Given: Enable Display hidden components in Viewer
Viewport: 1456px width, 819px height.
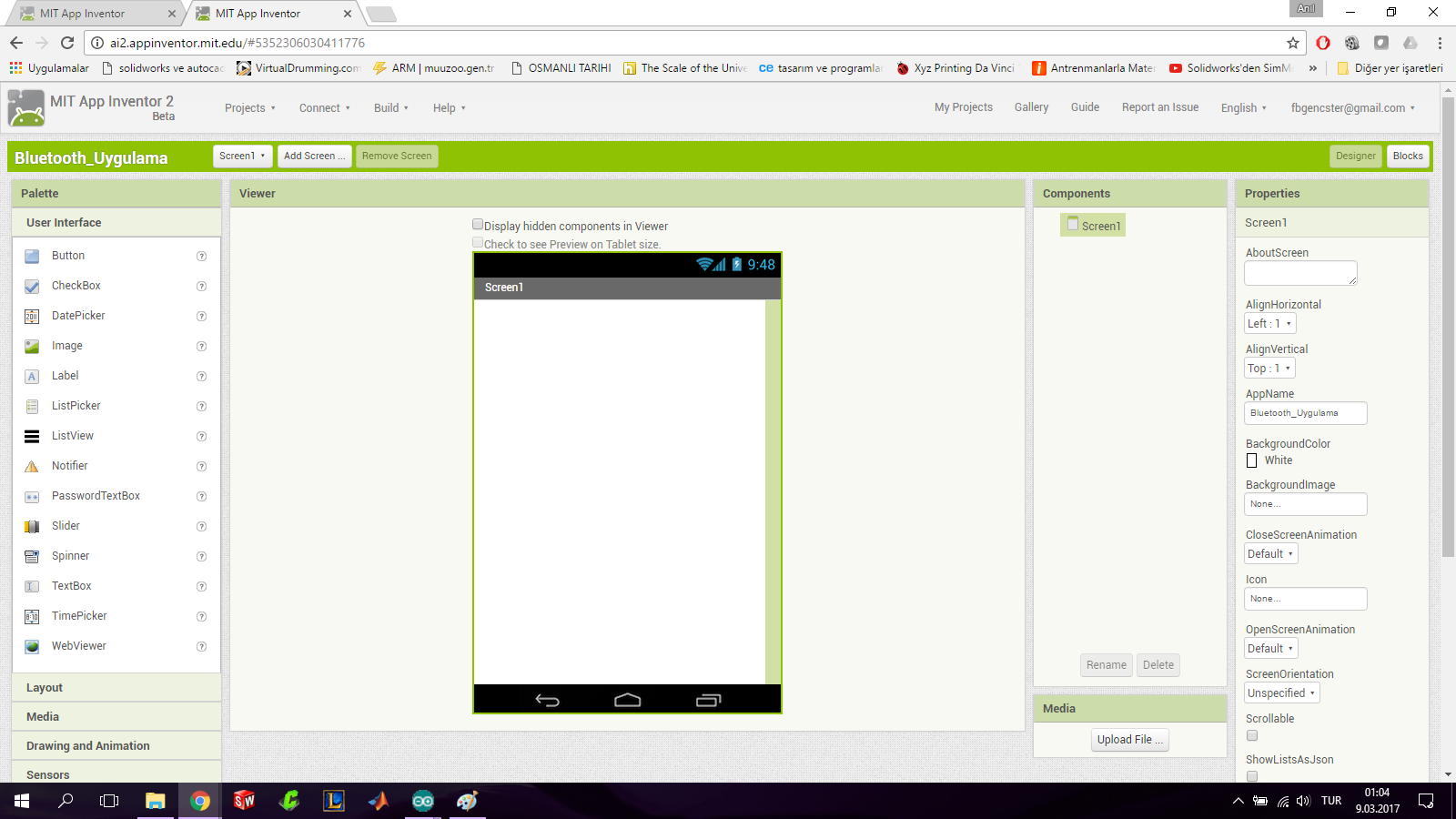Looking at the screenshot, I should [x=478, y=225].
